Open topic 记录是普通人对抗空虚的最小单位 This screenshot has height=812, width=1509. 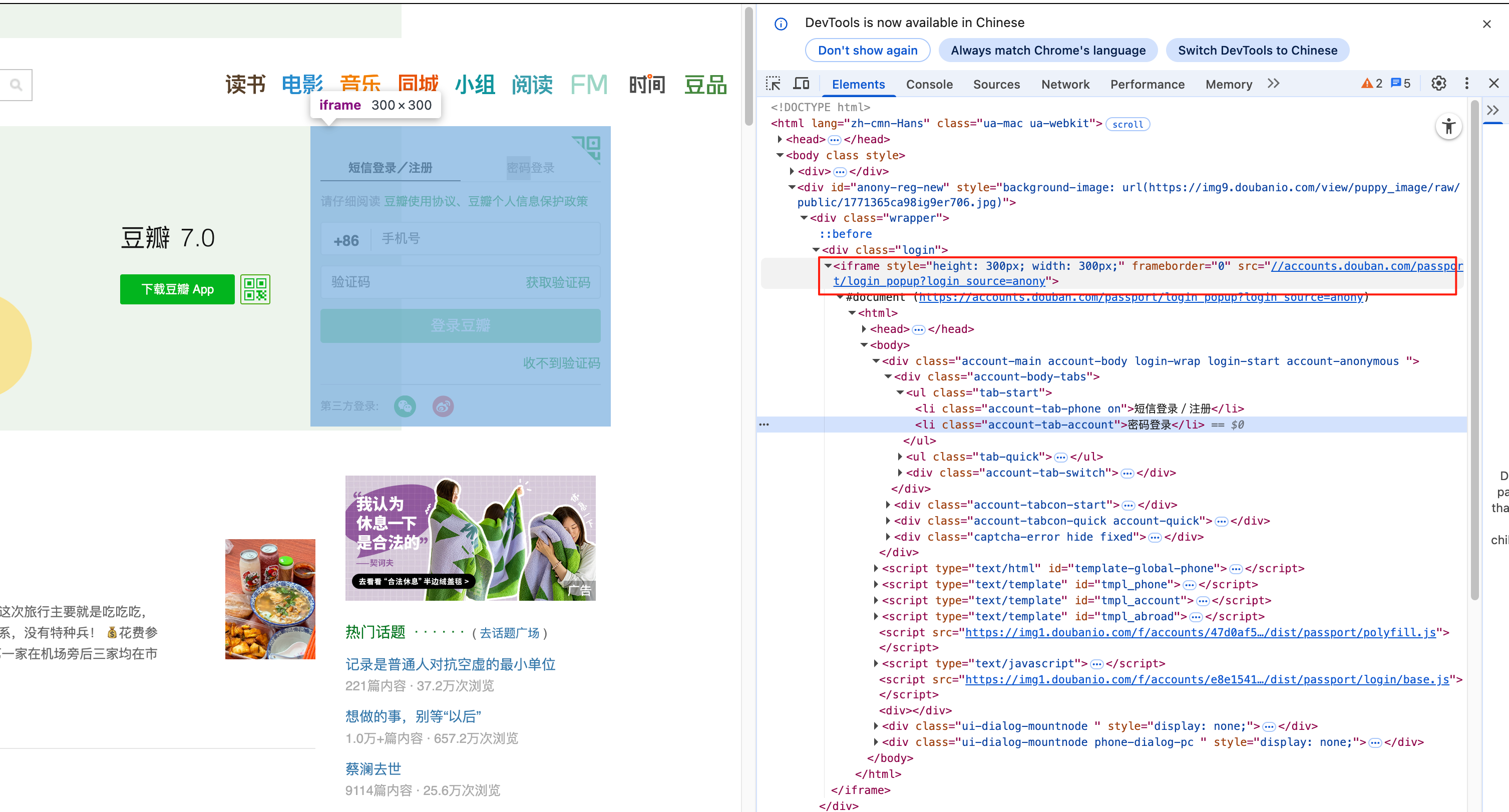(x=451, y=664)
